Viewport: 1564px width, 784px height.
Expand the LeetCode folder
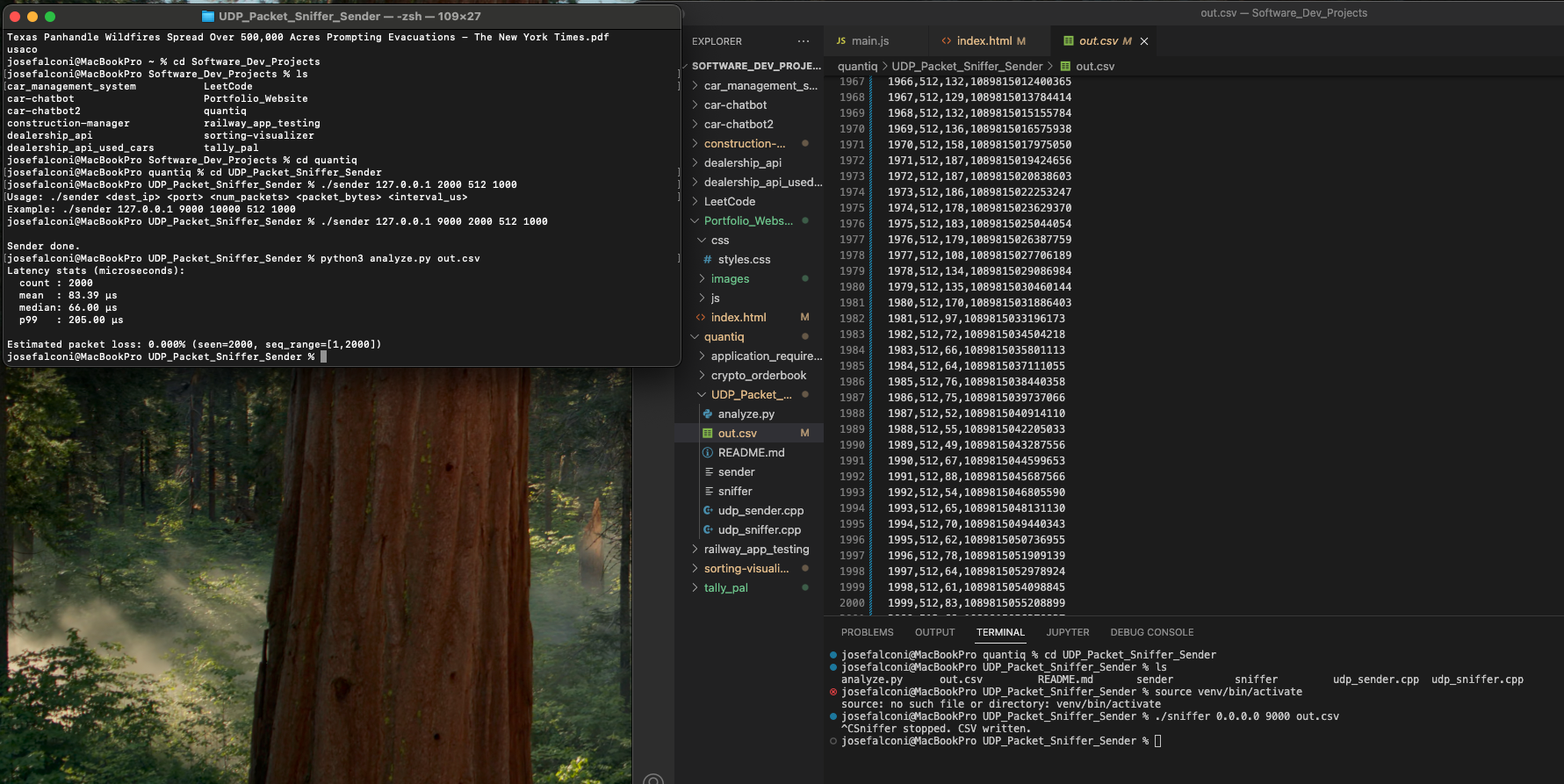pyautogui.click(x=696, y=201)
